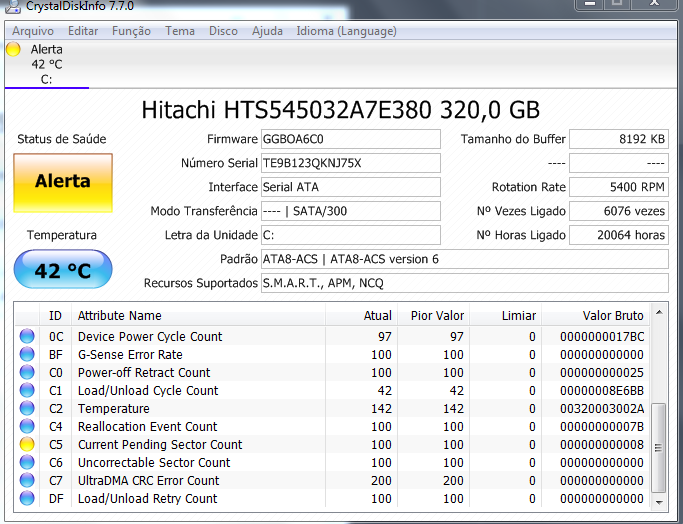Open the Tema menu

point(179,31)
